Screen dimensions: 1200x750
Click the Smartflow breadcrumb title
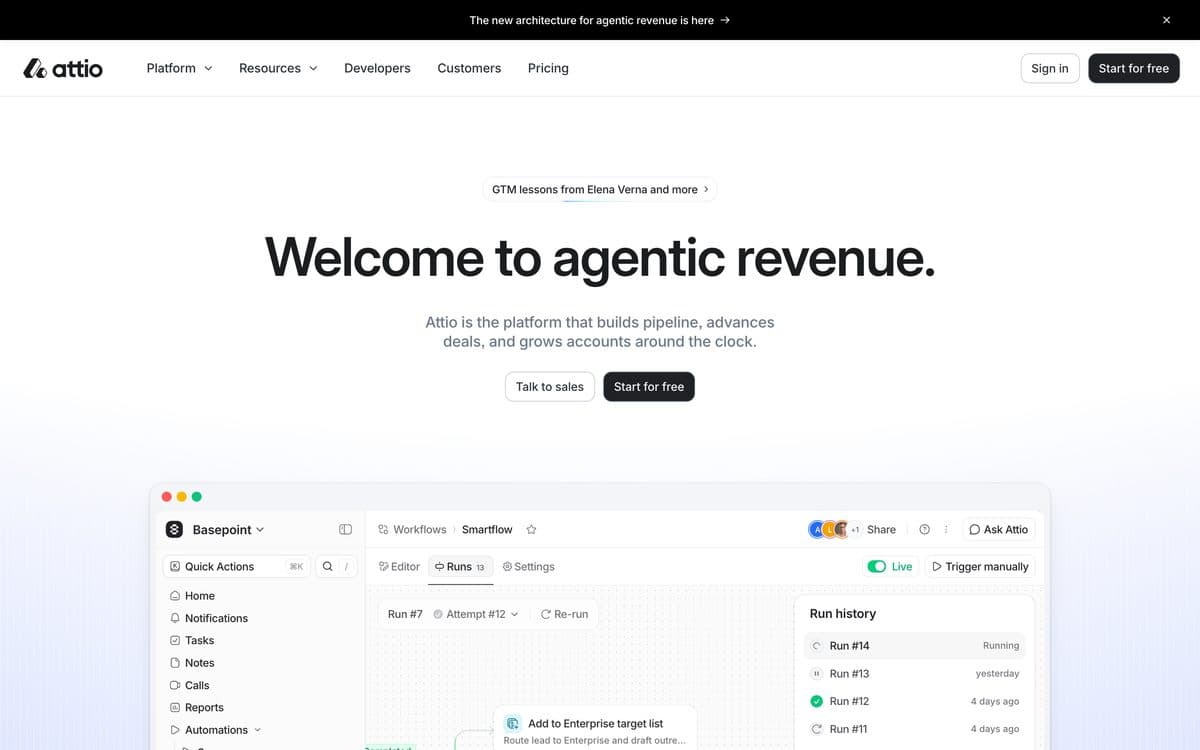click(x=487, y=530)
